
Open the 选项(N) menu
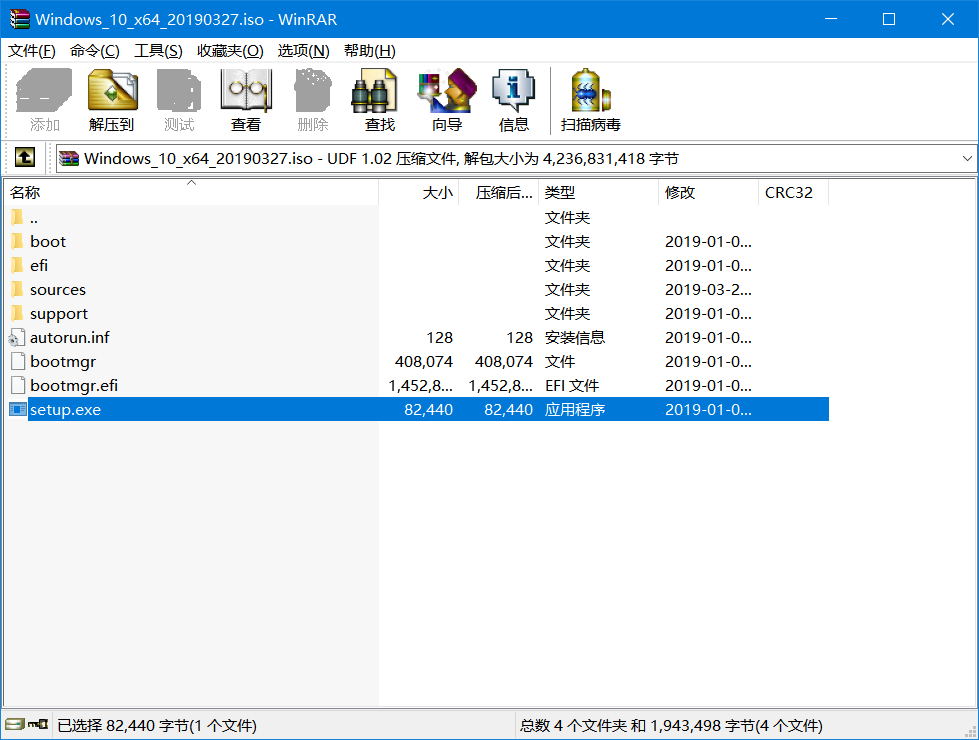(303, 51)
